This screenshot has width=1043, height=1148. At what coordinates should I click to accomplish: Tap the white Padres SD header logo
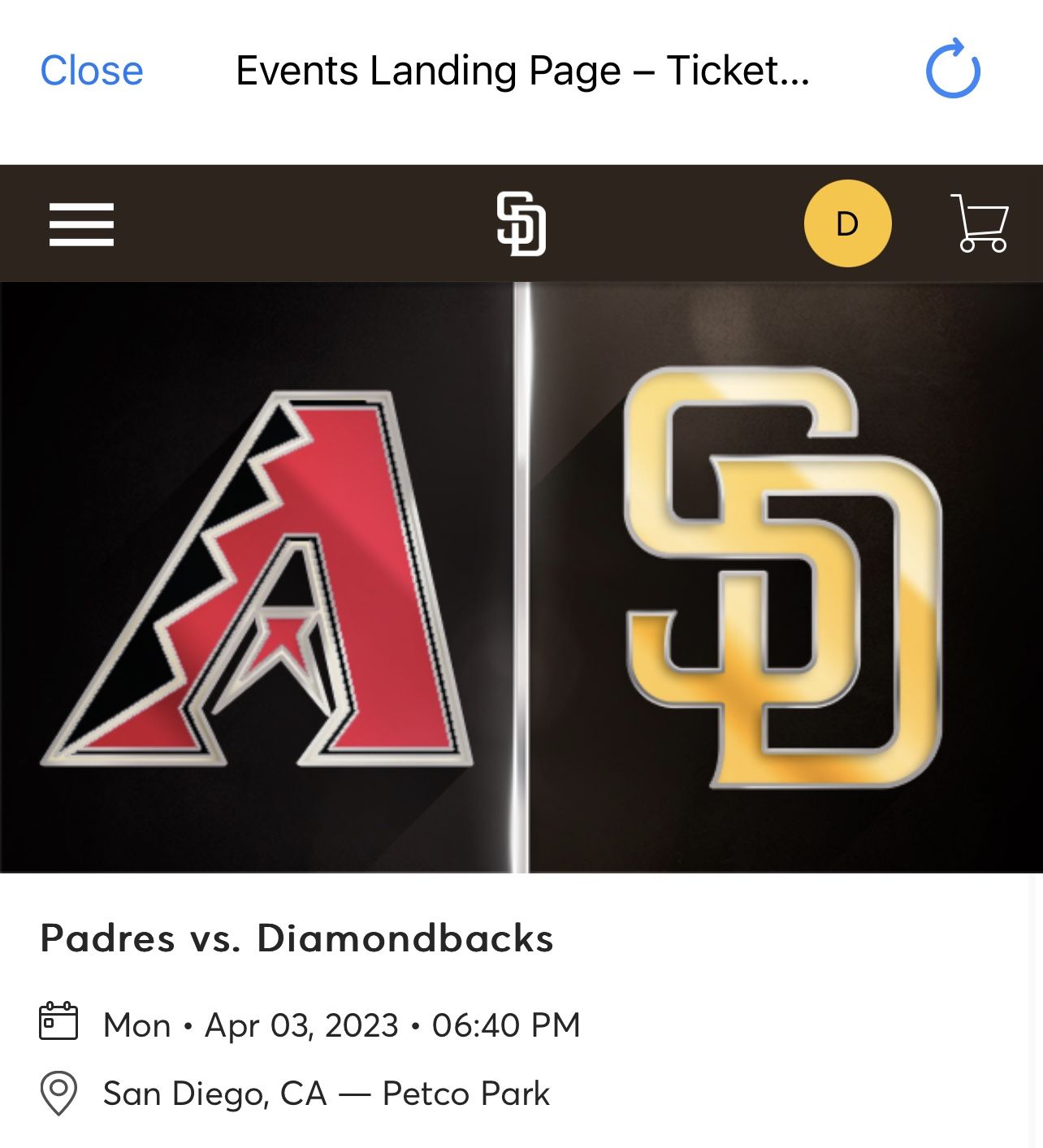pos(521,223)
